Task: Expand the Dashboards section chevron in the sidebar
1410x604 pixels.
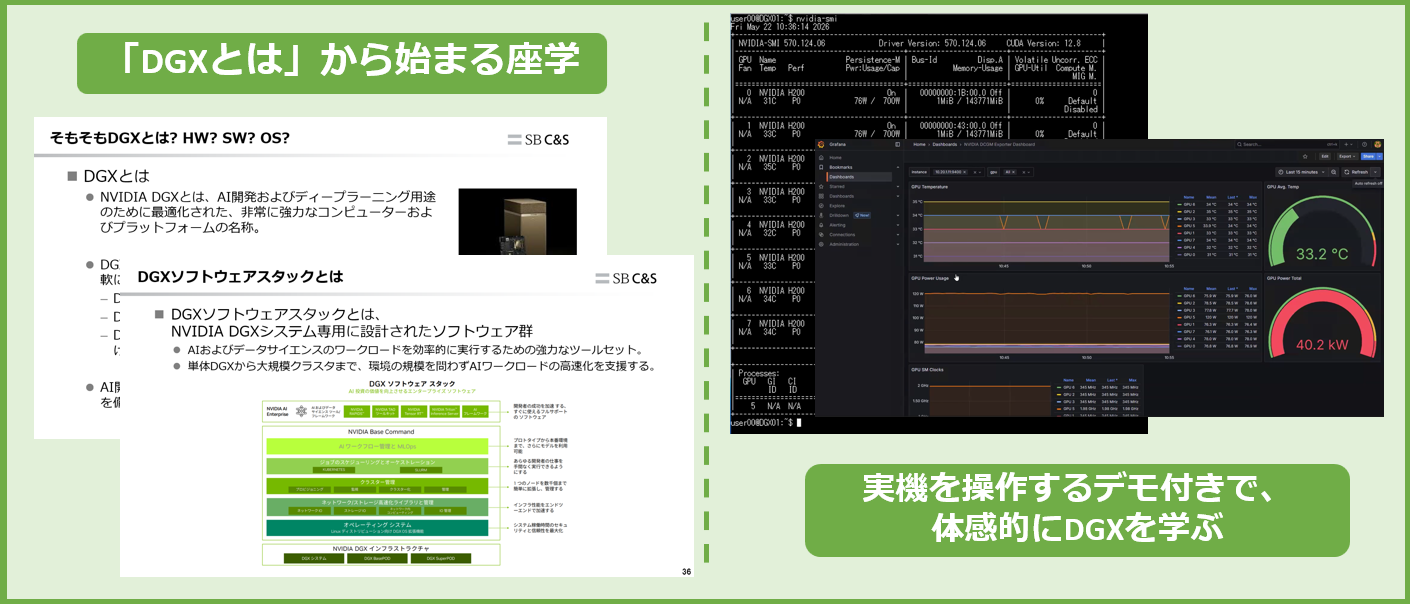Action: [898, 196]
